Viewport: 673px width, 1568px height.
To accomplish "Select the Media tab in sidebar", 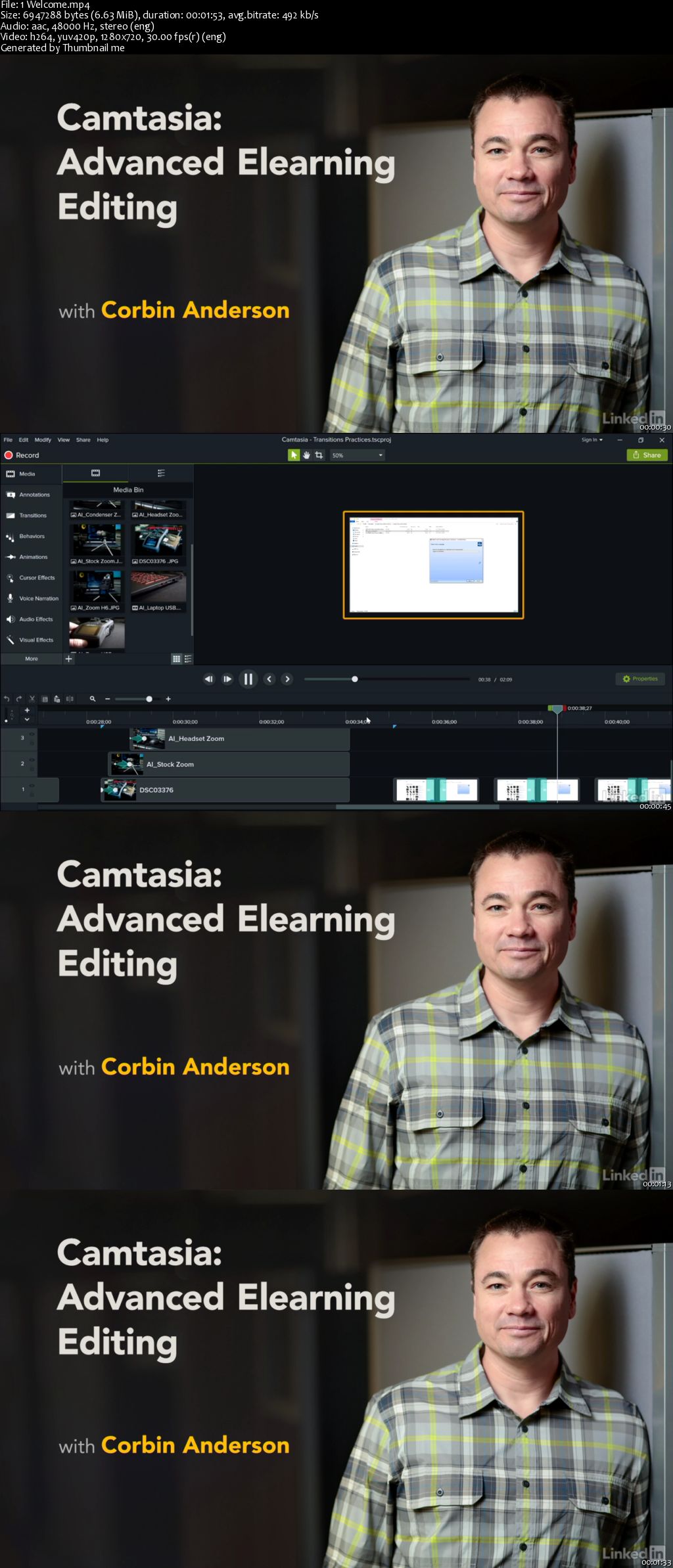I will pyautogui.click(x=31, y=474).
